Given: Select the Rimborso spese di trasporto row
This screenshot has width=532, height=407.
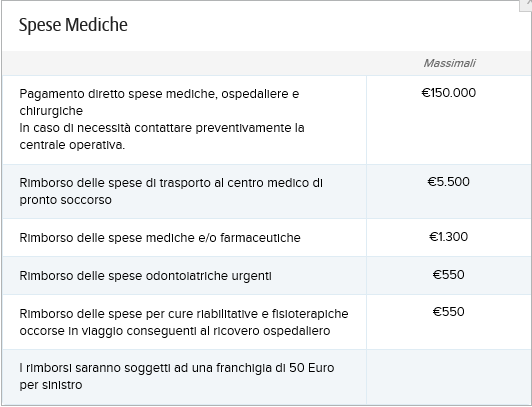Looking at the screenshot, I should point(266,192).
